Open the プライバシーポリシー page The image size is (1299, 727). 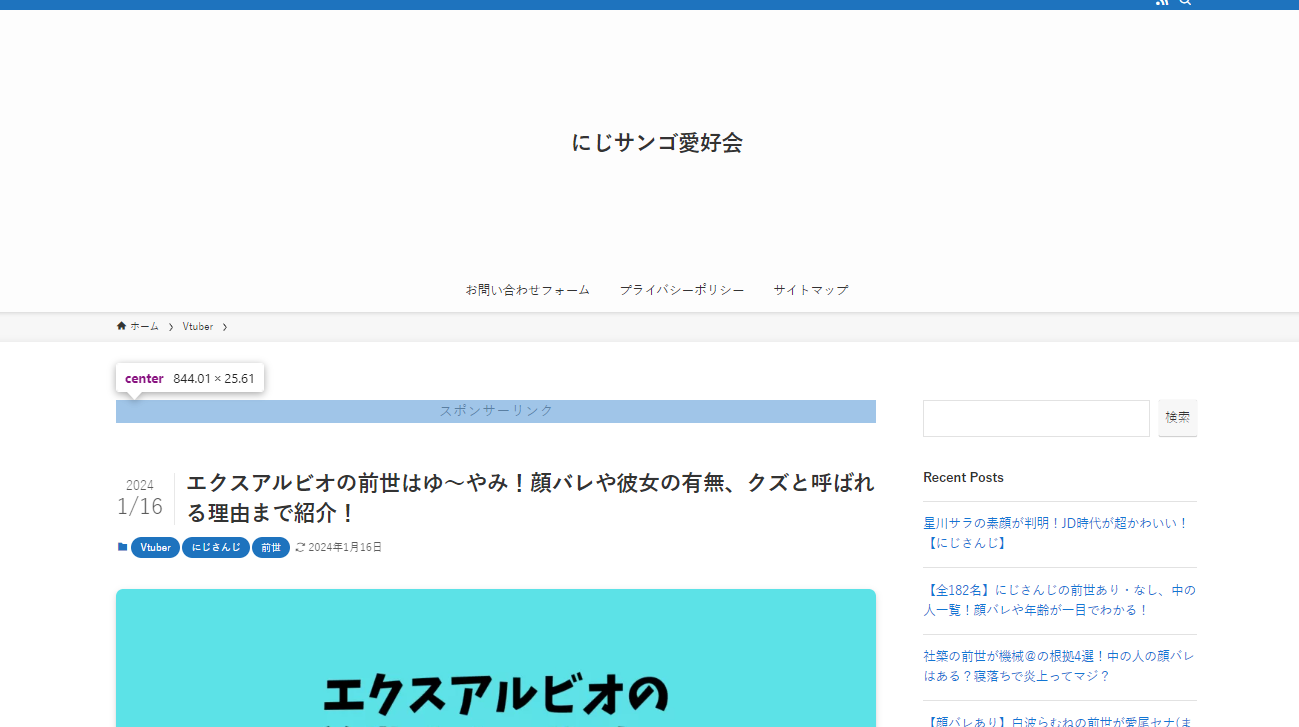[683, 289]
